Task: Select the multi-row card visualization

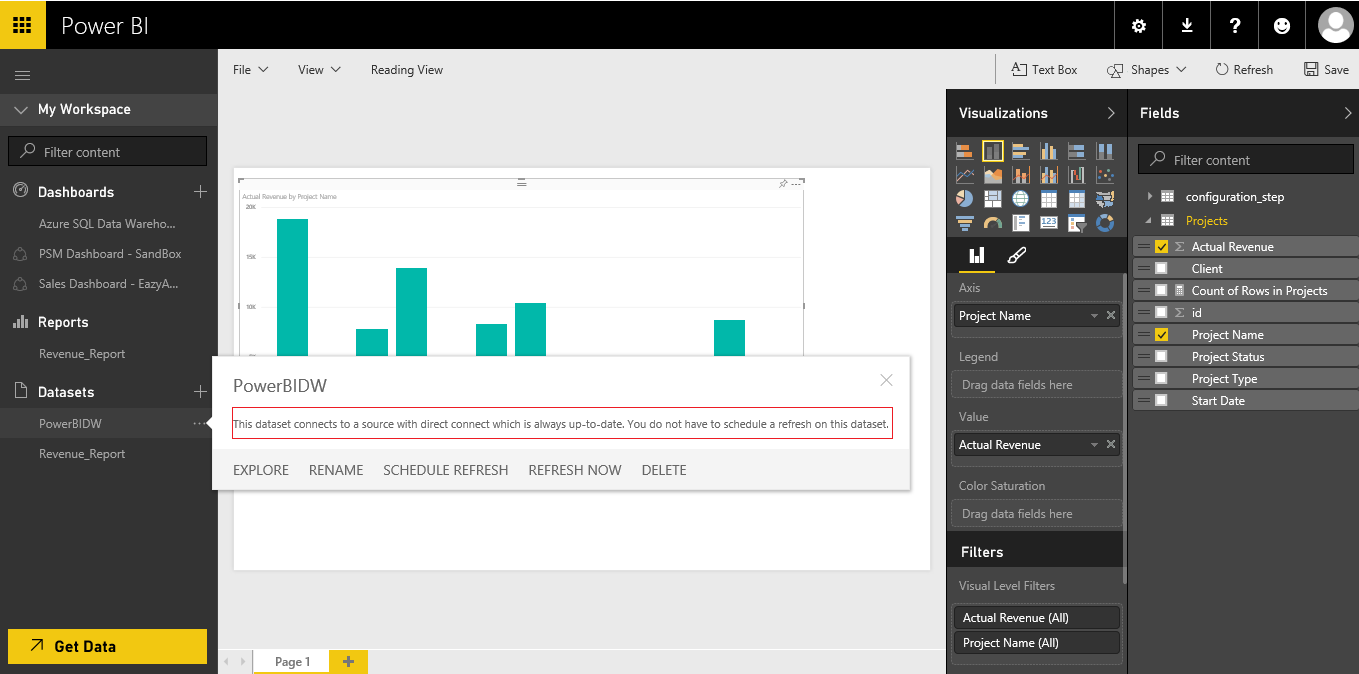Action: 1021,223
